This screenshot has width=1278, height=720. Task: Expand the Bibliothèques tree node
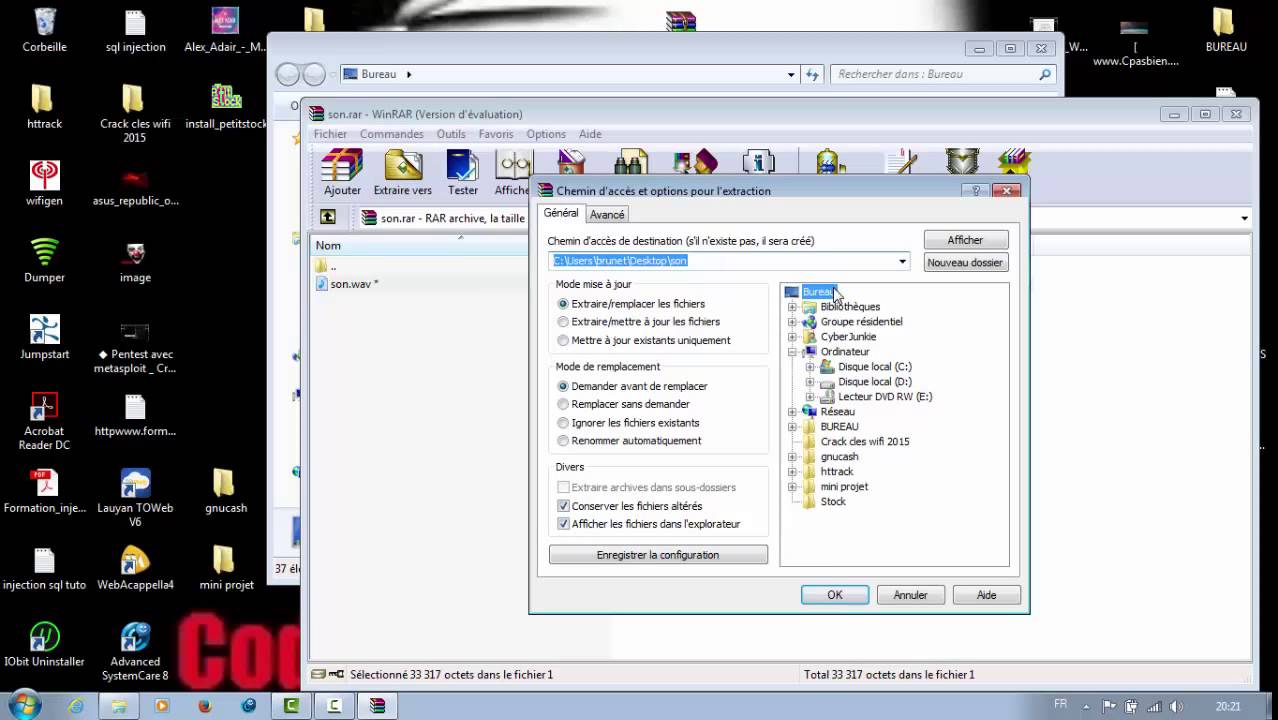pos(792,307)
